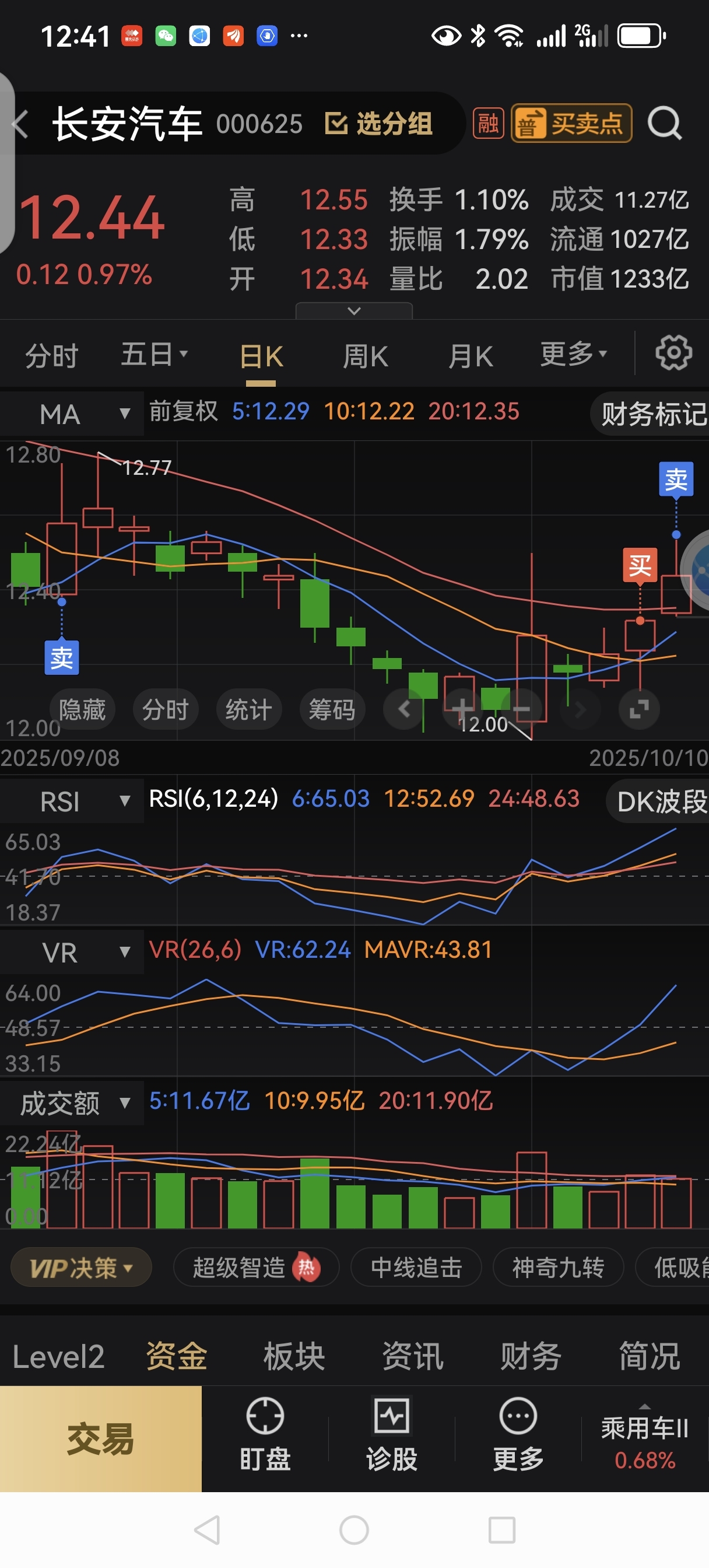Open 板块 tab
Image resolution: width=709 pixels, height=1568 pixels.
(x=294, y=1356)
